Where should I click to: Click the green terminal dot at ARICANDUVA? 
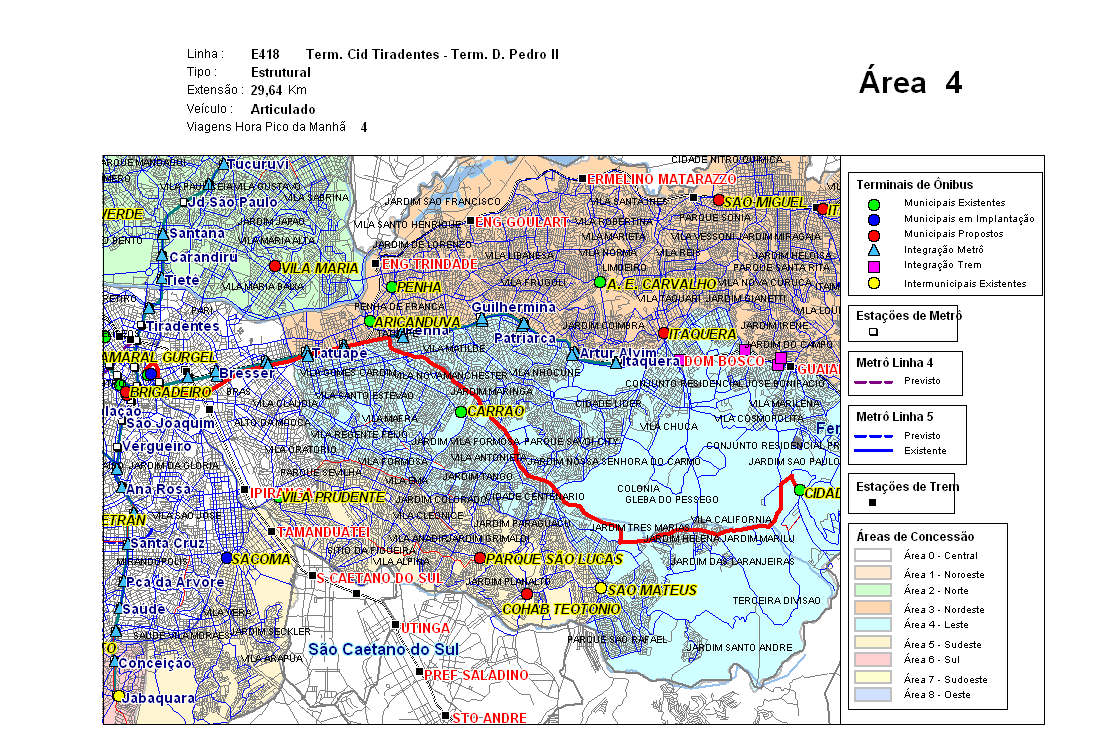coord(369,321)
